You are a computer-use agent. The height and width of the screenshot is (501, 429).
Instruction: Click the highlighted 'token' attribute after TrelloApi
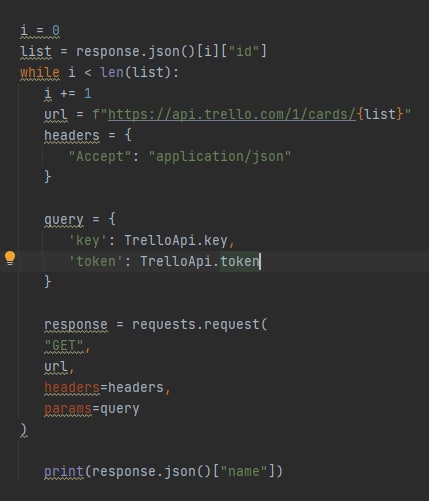[239, 261]
